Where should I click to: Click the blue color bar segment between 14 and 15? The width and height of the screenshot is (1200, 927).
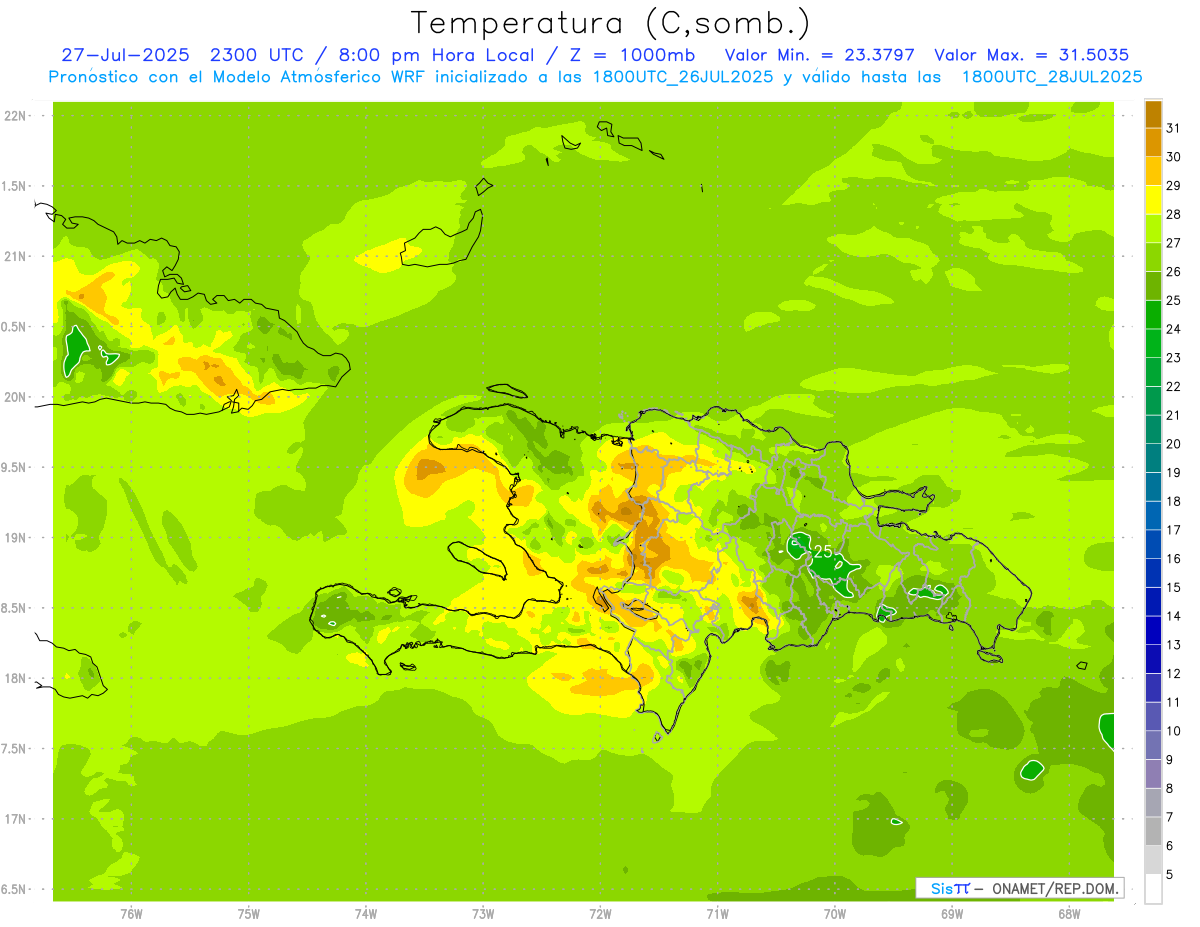1153,601
